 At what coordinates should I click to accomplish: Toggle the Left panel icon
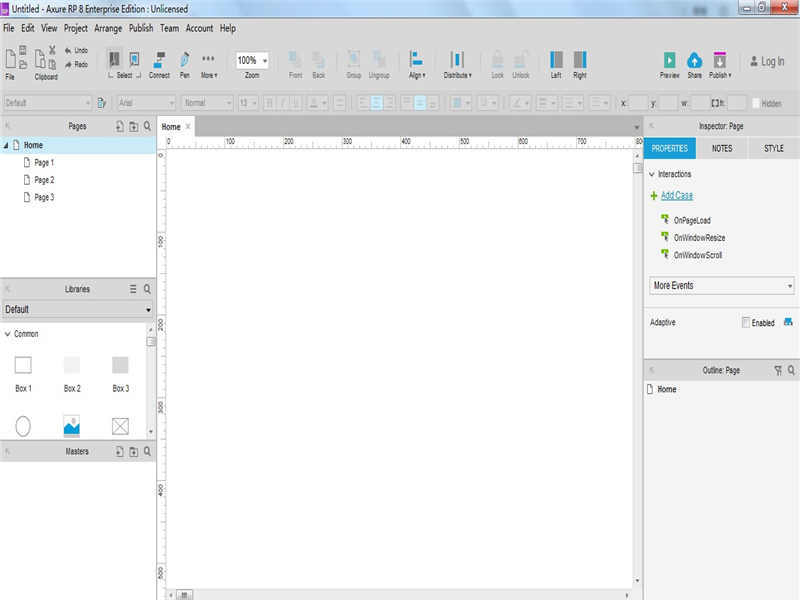click(556, 60)
